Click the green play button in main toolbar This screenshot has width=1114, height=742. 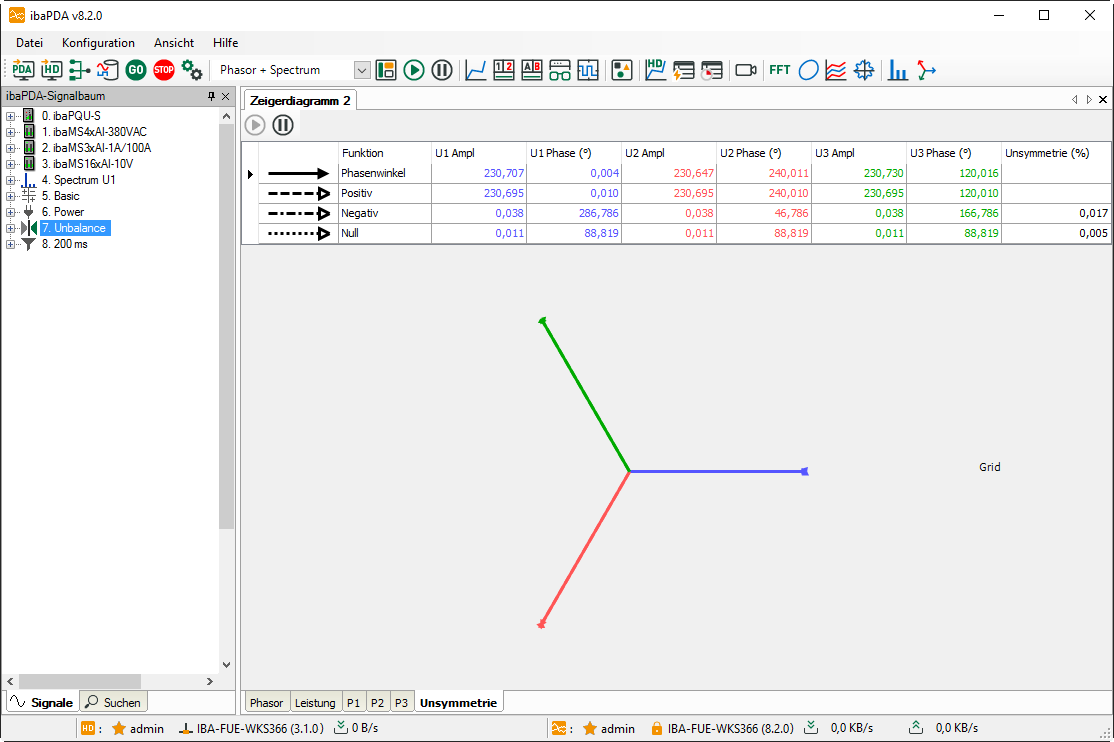(413, 70)
